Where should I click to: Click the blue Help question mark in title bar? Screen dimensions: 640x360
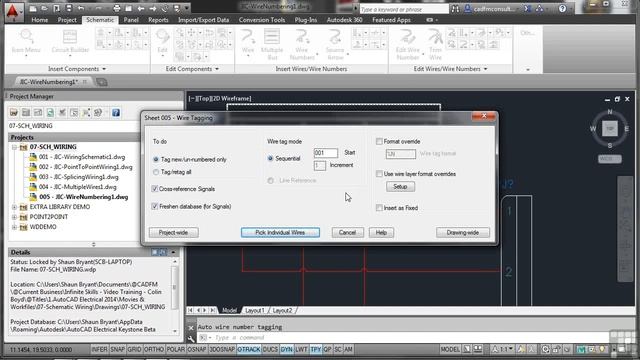pos(562,9)
